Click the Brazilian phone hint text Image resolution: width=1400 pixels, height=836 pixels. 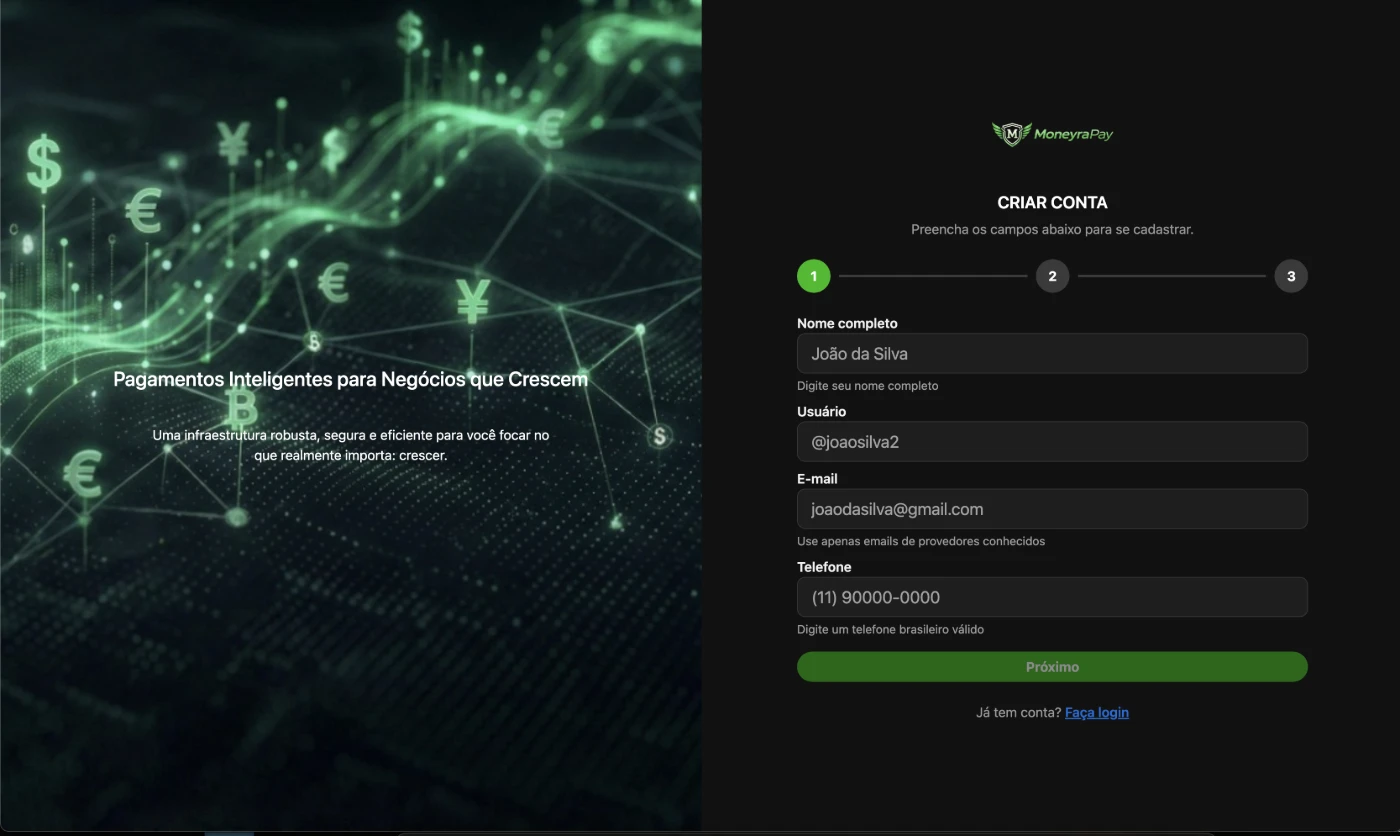pyautogui.click(x=890, y=630)
